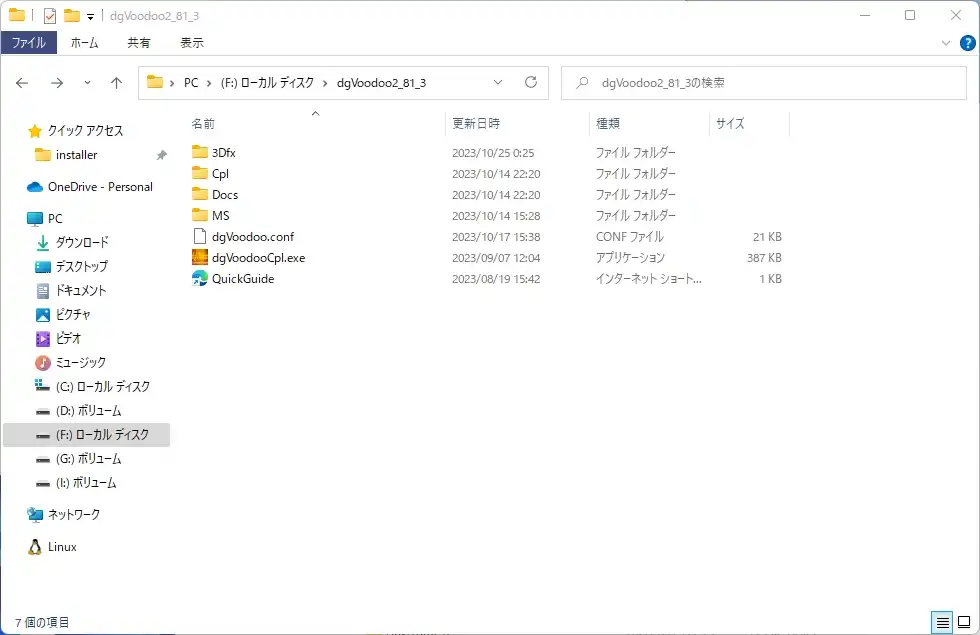980x635 pixels.
Task: Open recent locations dropdown arrow
Action: [x=87, y=83]
